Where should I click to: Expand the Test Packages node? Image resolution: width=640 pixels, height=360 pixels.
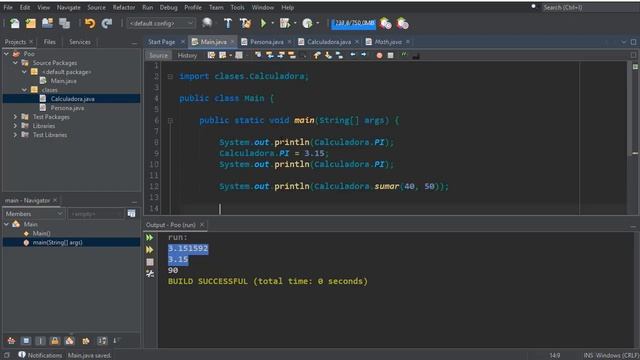point(15,117)
